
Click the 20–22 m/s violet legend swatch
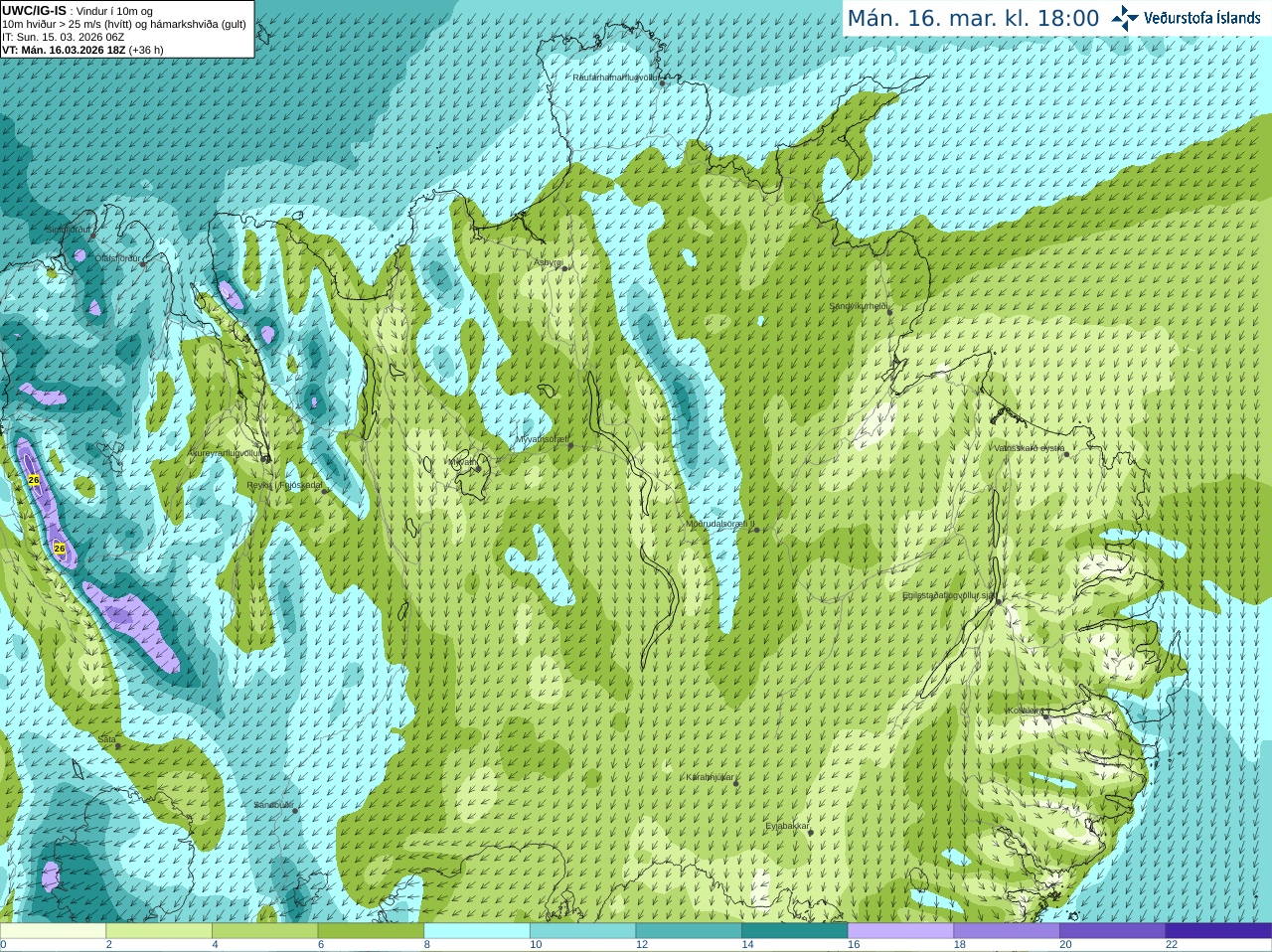(x=1113, y=931)
